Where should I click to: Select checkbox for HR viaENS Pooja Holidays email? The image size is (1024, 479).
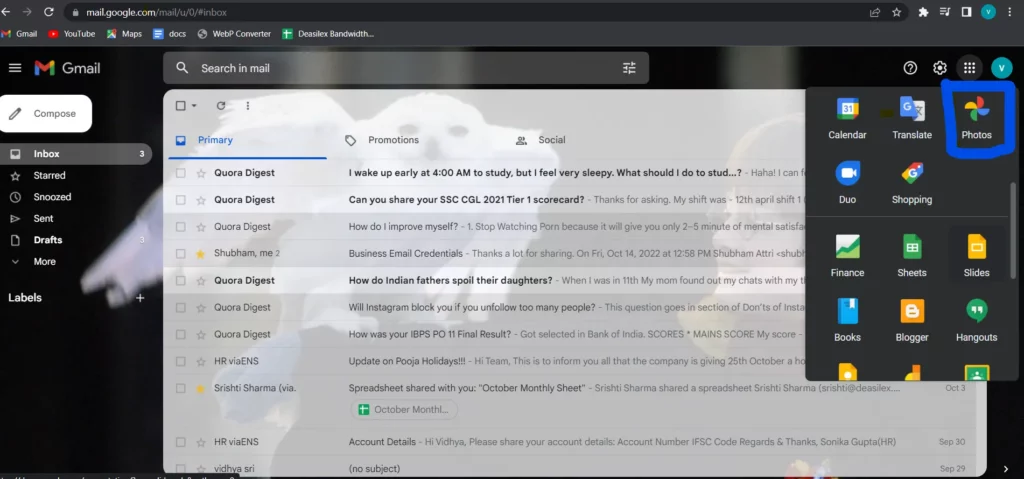point(181,361)
